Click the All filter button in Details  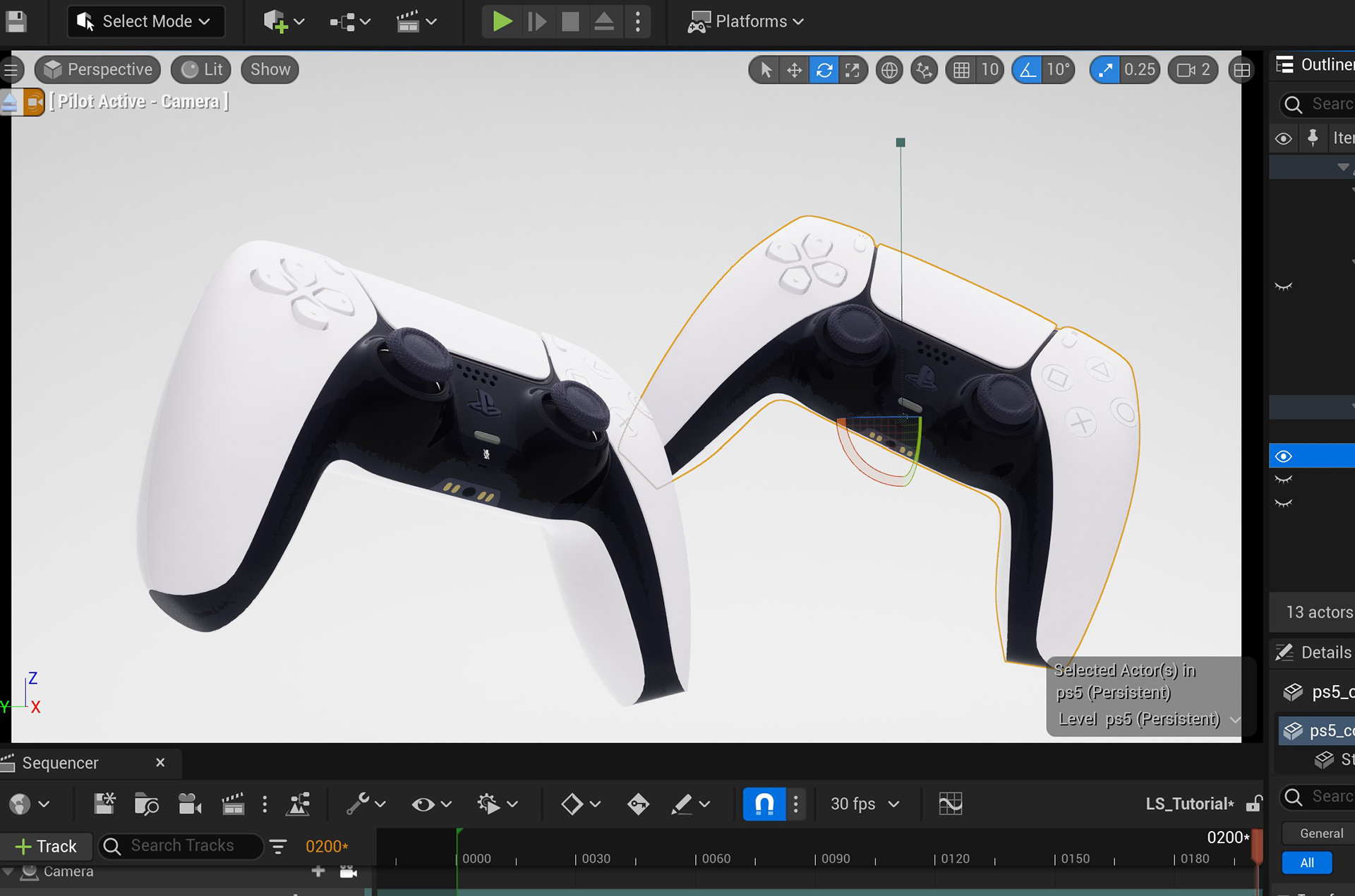[x=1306, y=862]
